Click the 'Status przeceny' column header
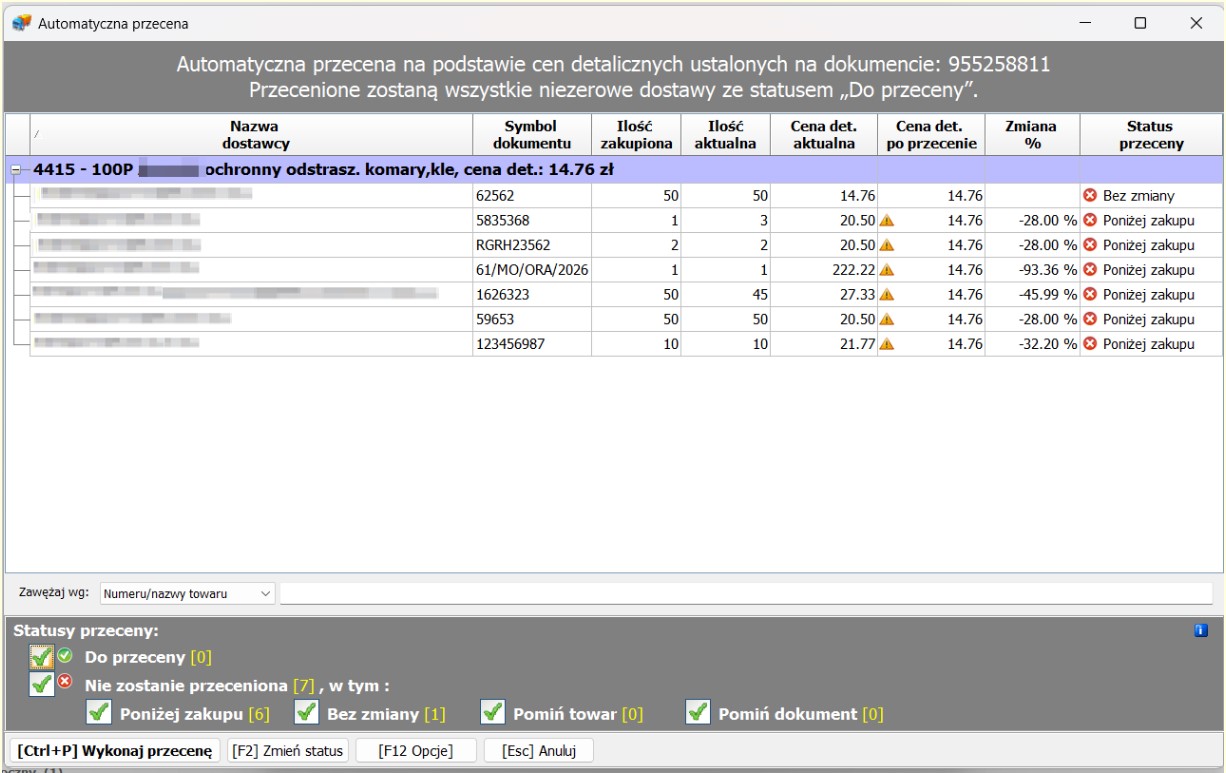 pyautogui.click(x=1150, y=135)
